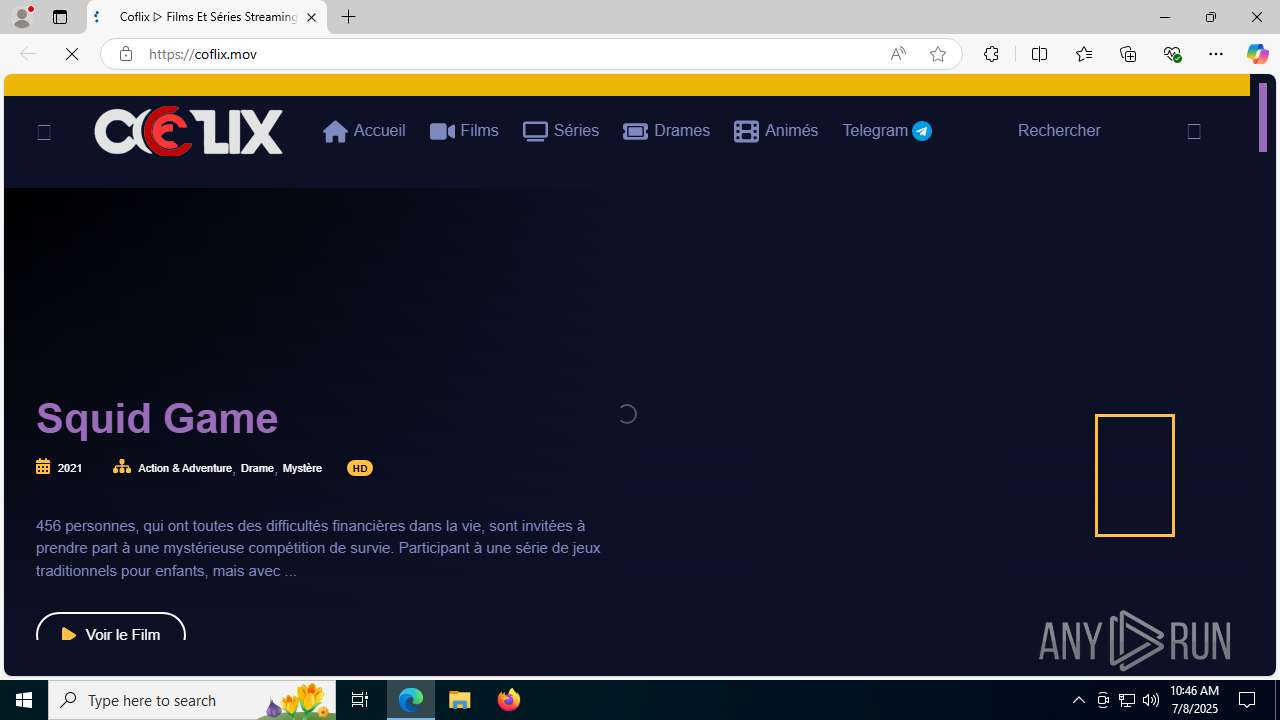Open the notification center
1280x720 pixels.
pyautogui.click(x=1248, y=700)
